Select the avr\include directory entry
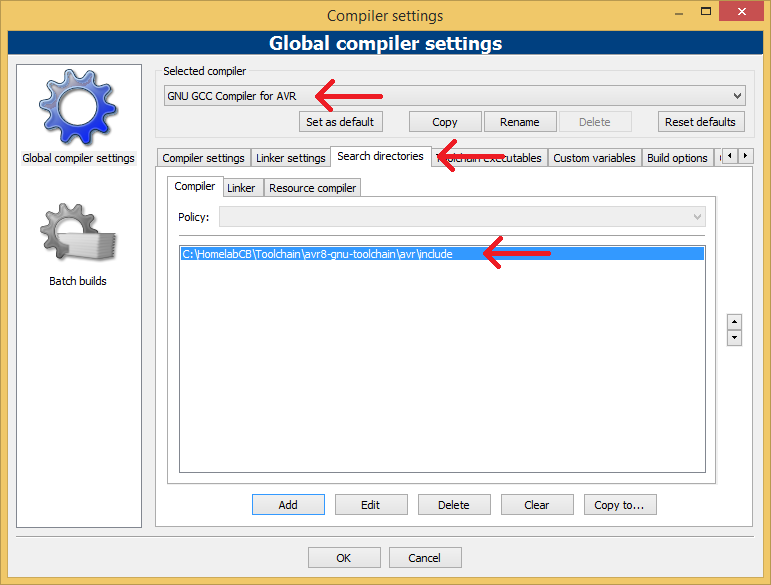This screenshot has width=771, height=585. [317, 254]
